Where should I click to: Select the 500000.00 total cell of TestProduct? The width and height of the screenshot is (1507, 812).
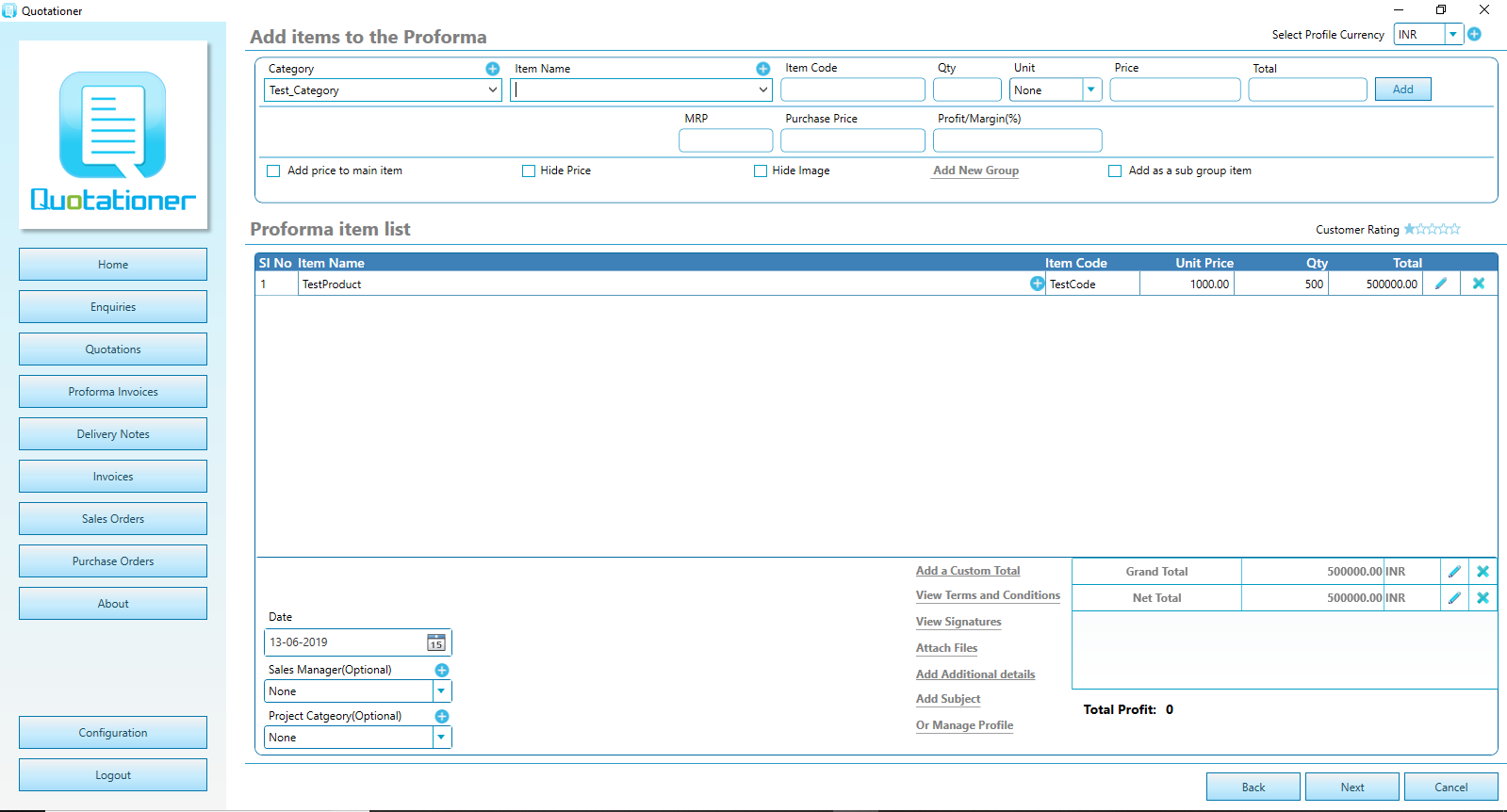click(x=1375, y=284)
